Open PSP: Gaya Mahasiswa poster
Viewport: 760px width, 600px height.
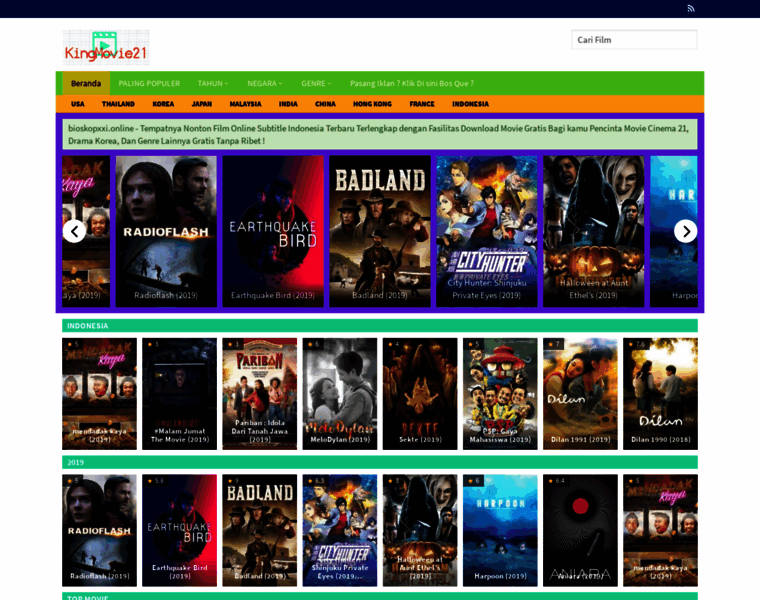500,394
